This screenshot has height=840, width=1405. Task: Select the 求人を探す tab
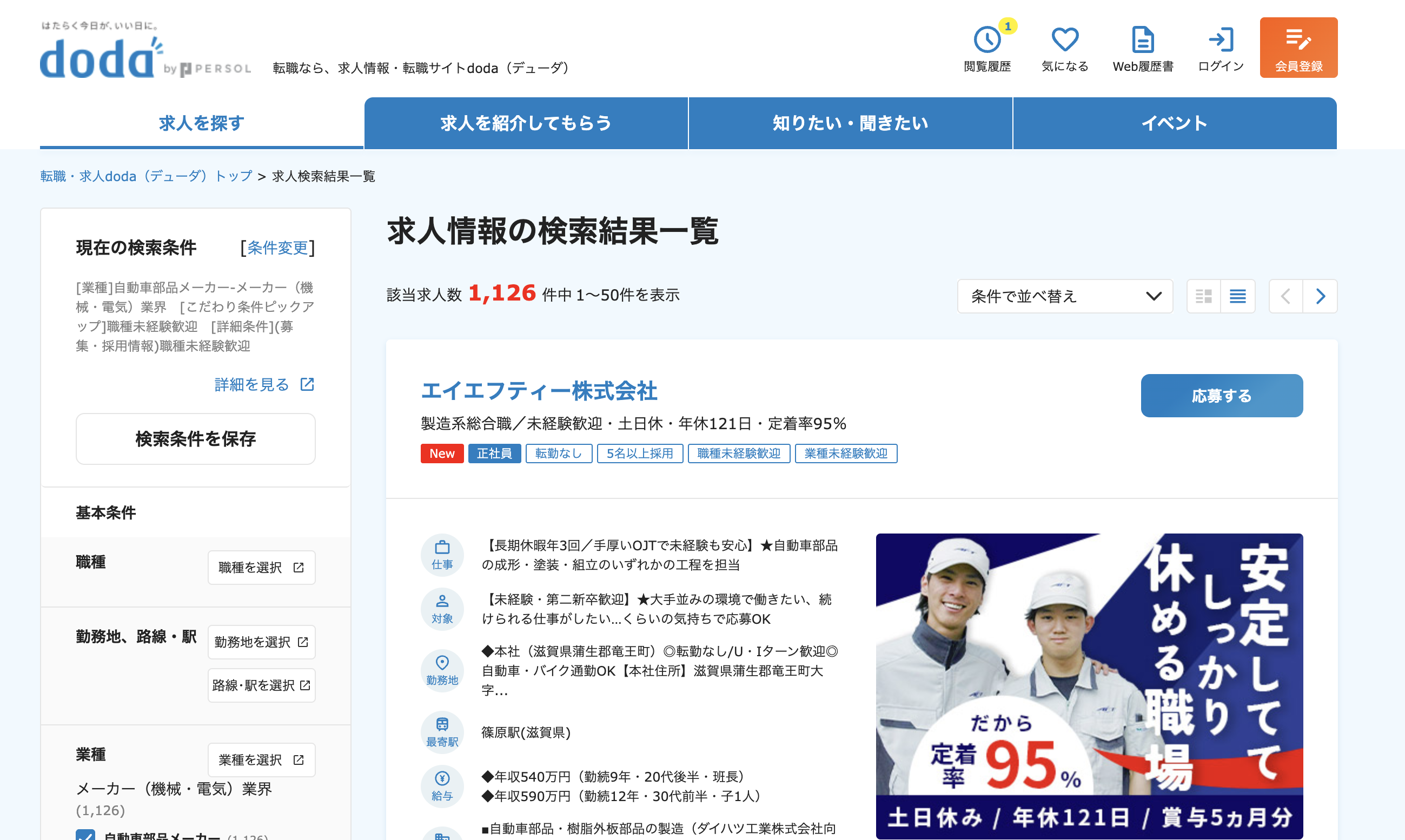click(x=202, y=123)
